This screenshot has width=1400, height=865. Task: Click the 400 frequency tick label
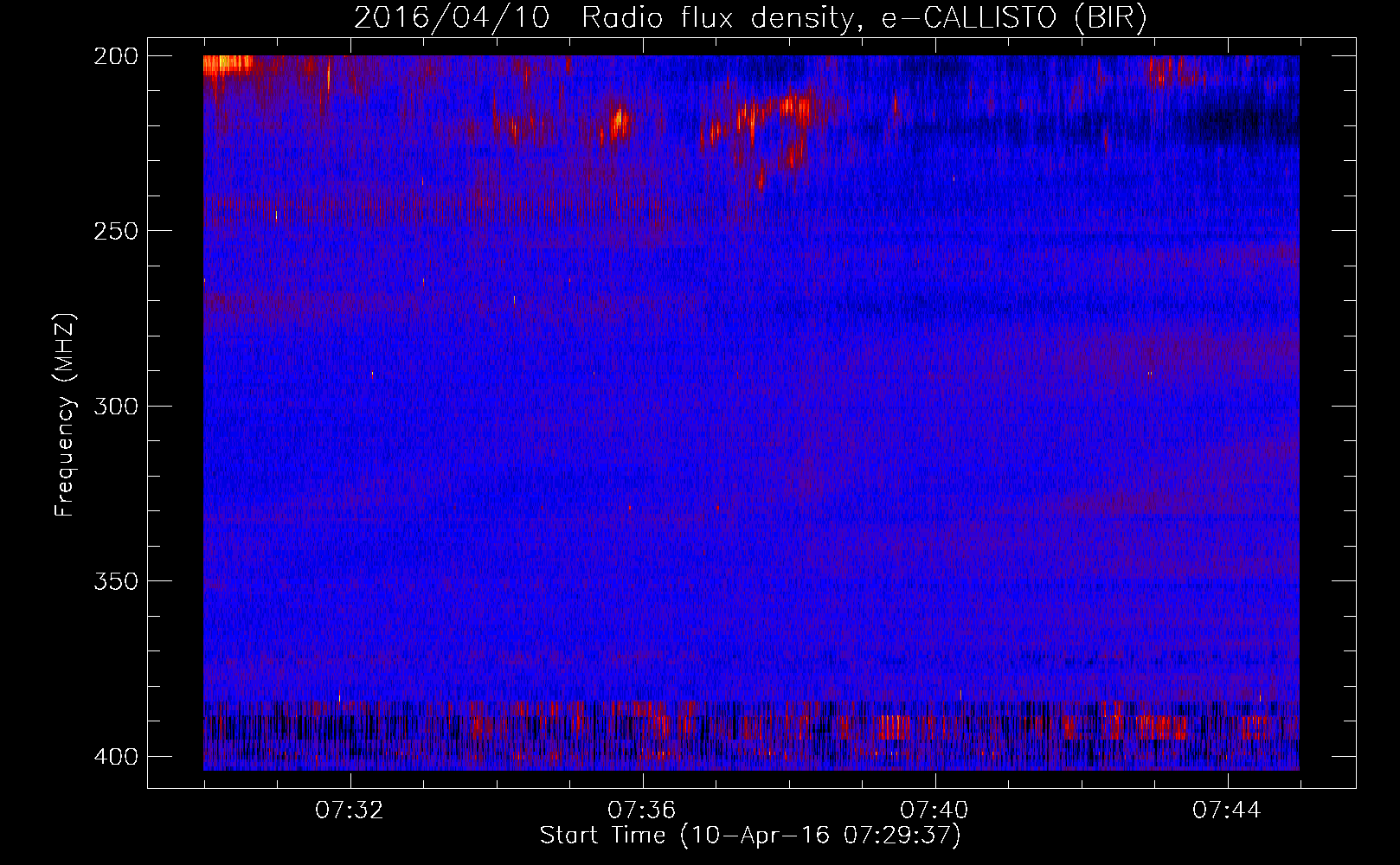tap(115, 756)
